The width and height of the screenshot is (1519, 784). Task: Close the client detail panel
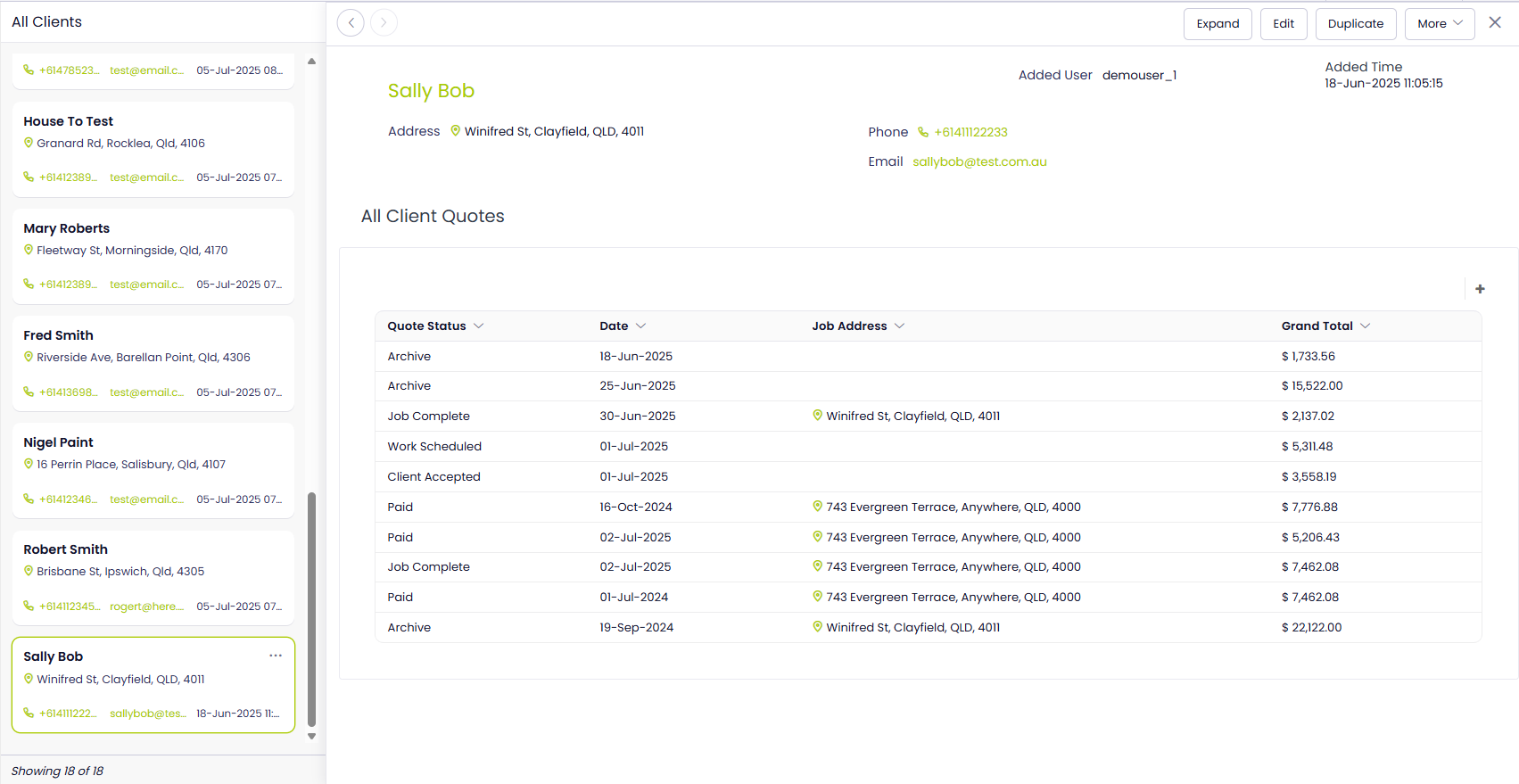1495,23
